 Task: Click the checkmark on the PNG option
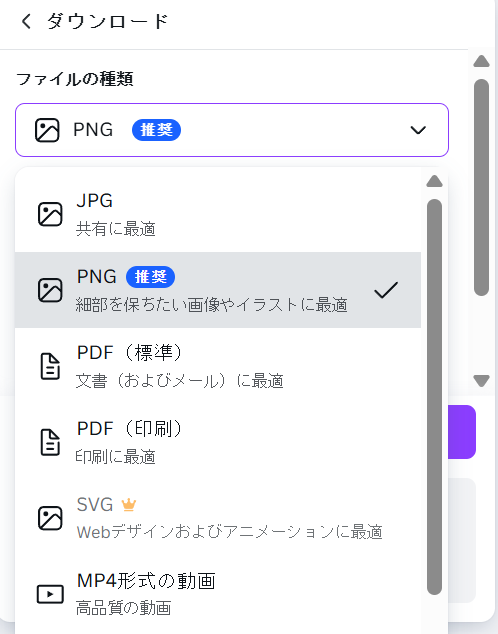(x=386, y=290)
